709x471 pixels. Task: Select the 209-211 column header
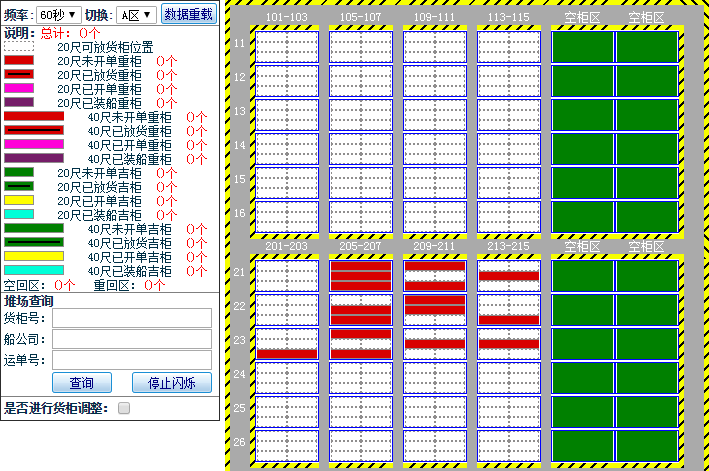point(434,245)
